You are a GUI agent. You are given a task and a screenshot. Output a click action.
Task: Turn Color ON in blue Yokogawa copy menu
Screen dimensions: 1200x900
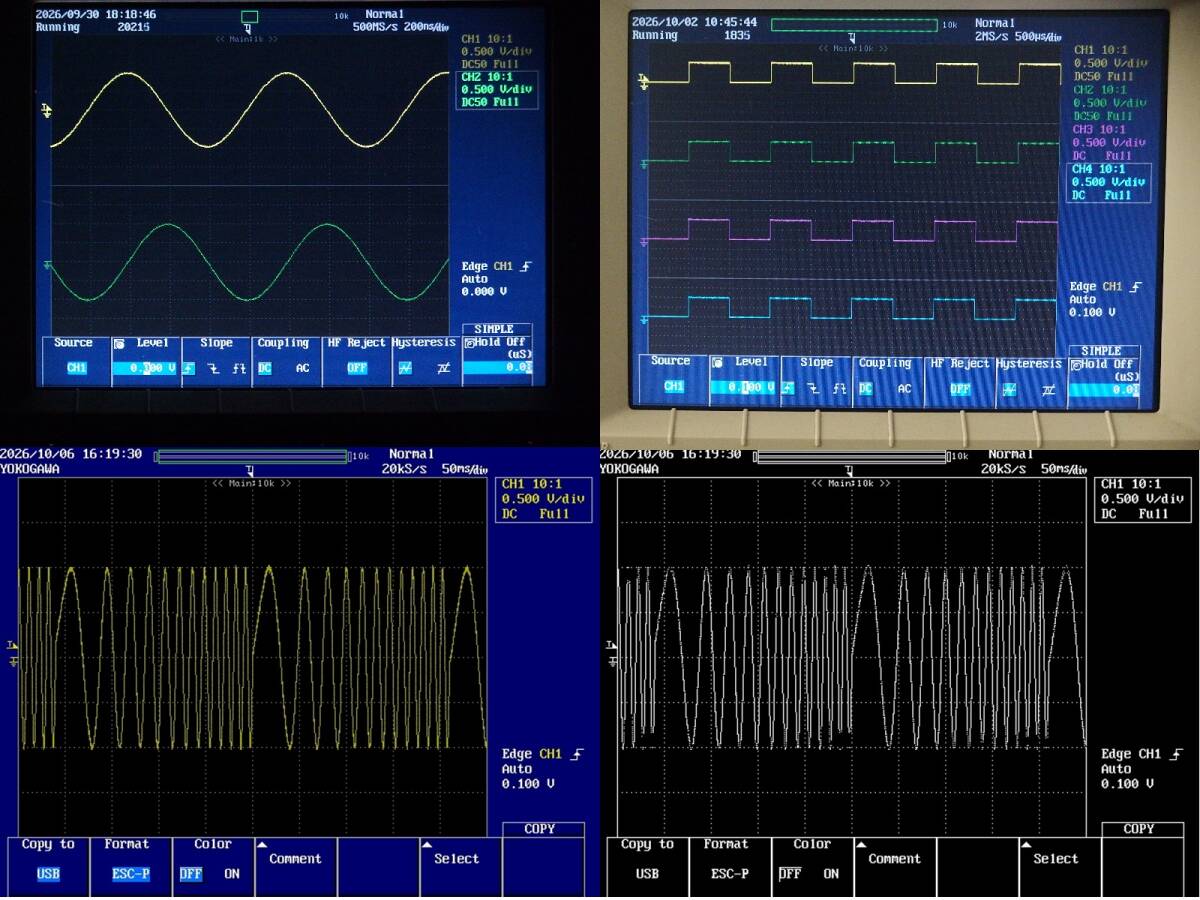pos(232,874)
